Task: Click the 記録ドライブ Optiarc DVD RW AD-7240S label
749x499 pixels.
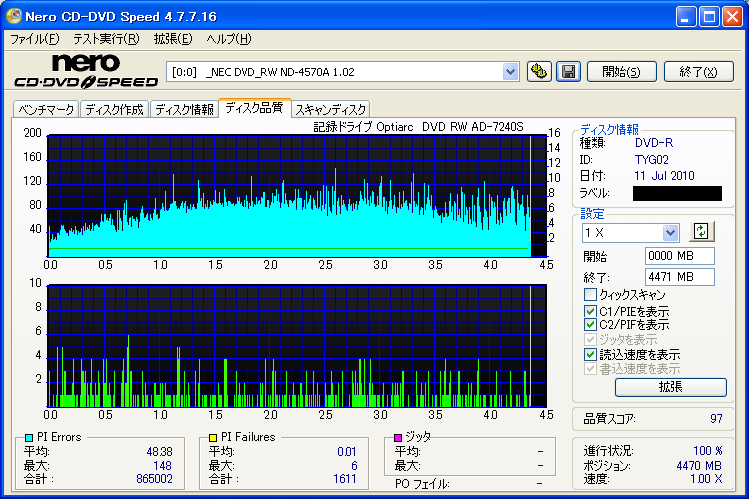Action: point(418,127)
